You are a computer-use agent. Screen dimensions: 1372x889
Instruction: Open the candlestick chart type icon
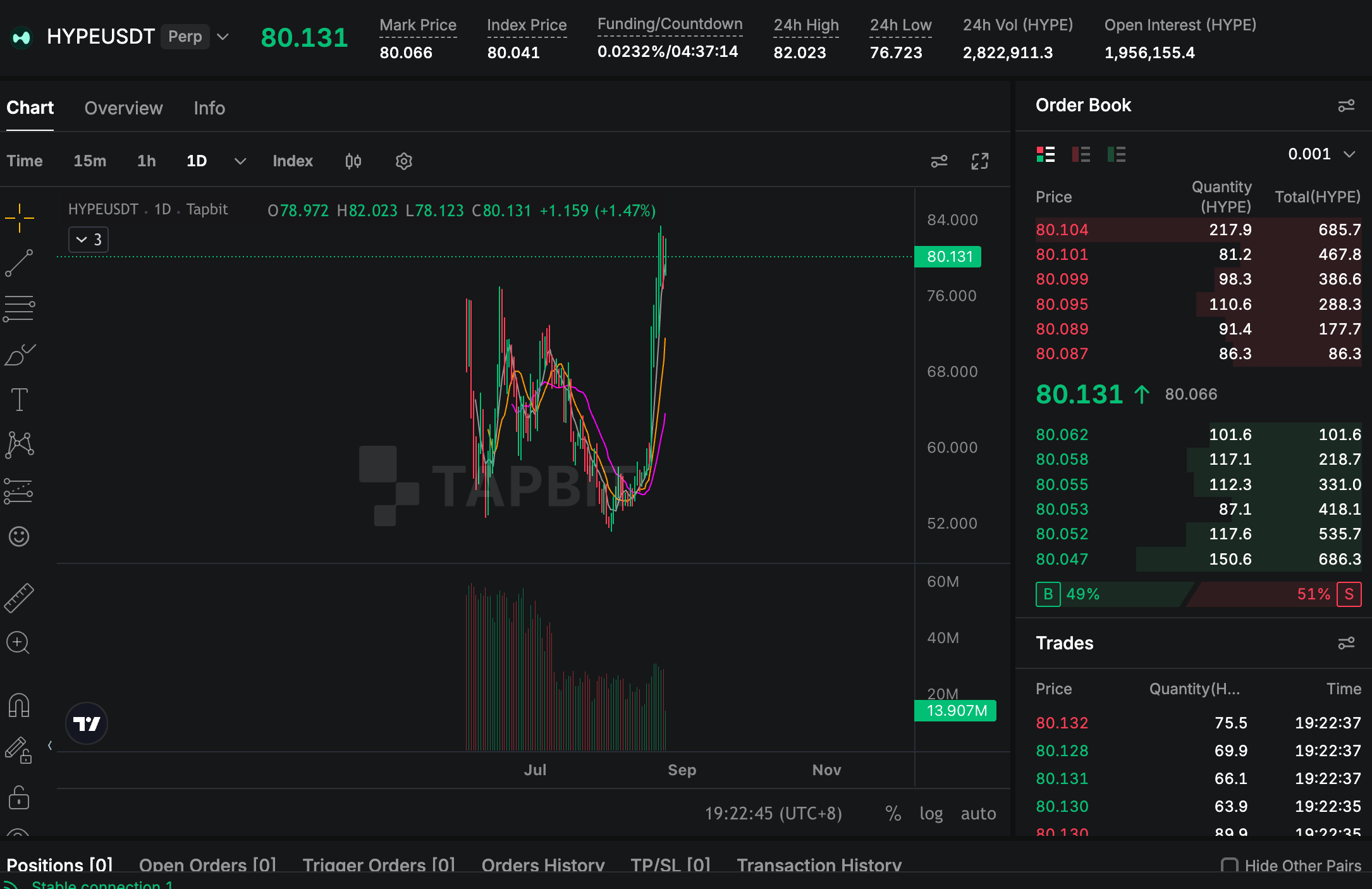pos(353,161)
